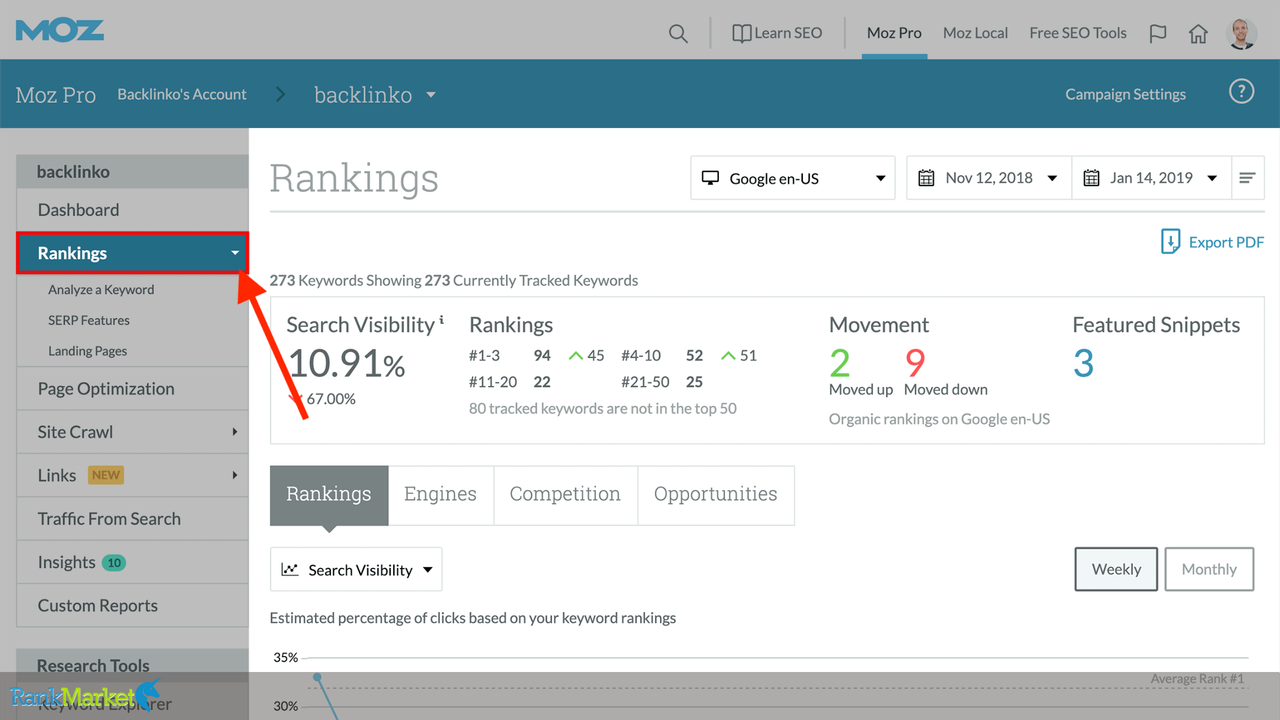Click the first data point on the visibility chart
Image resolution: width=1280 pixels, height=720 pixels.
point(318,678)
